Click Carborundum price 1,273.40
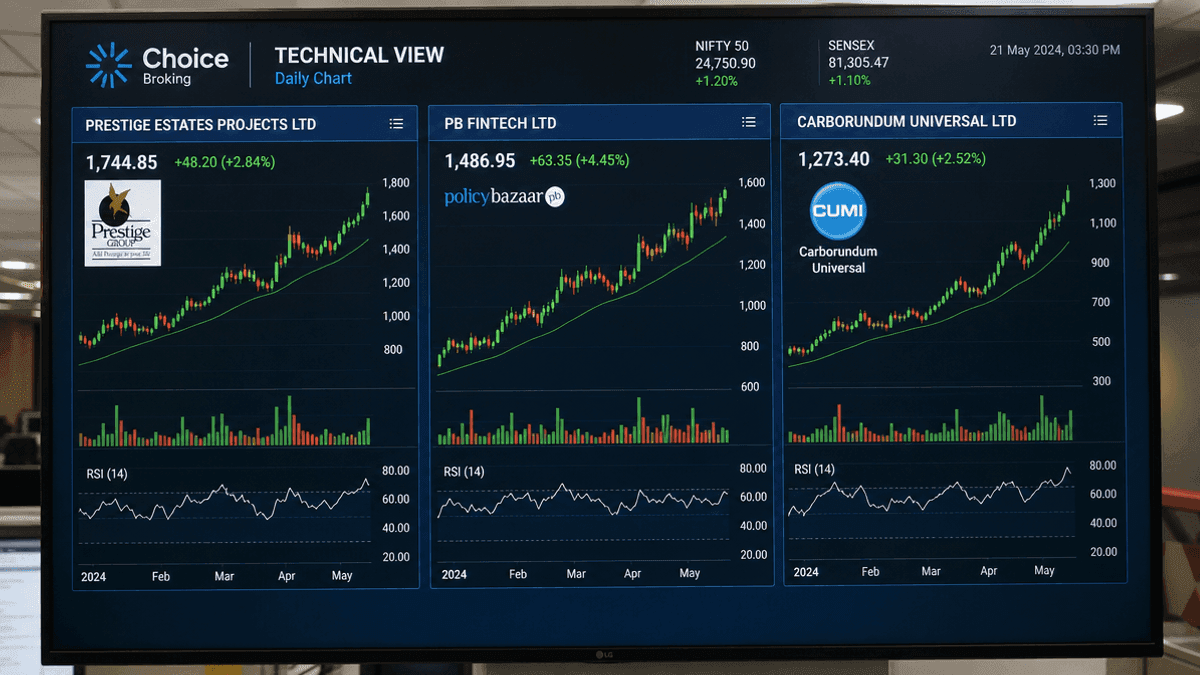Image resolution: width=1200 pixels, height=675 pixels. point(834,159)
